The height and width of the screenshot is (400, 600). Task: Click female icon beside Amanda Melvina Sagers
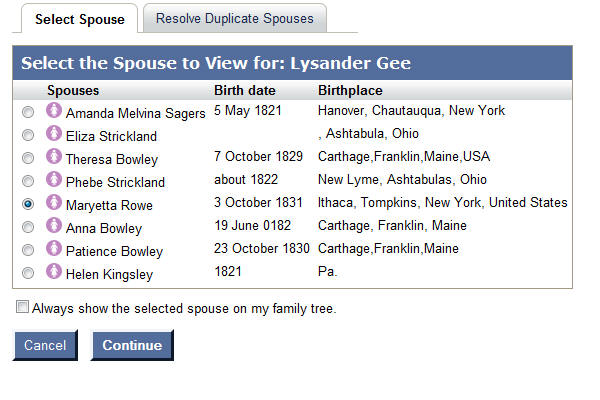pos(54,110)
